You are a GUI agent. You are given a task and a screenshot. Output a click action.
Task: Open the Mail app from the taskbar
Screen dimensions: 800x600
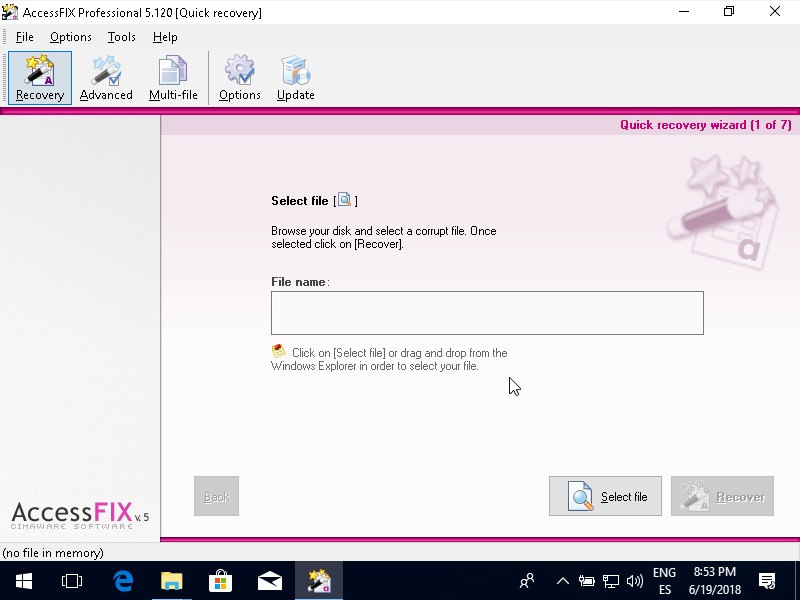tap(269, 580)
